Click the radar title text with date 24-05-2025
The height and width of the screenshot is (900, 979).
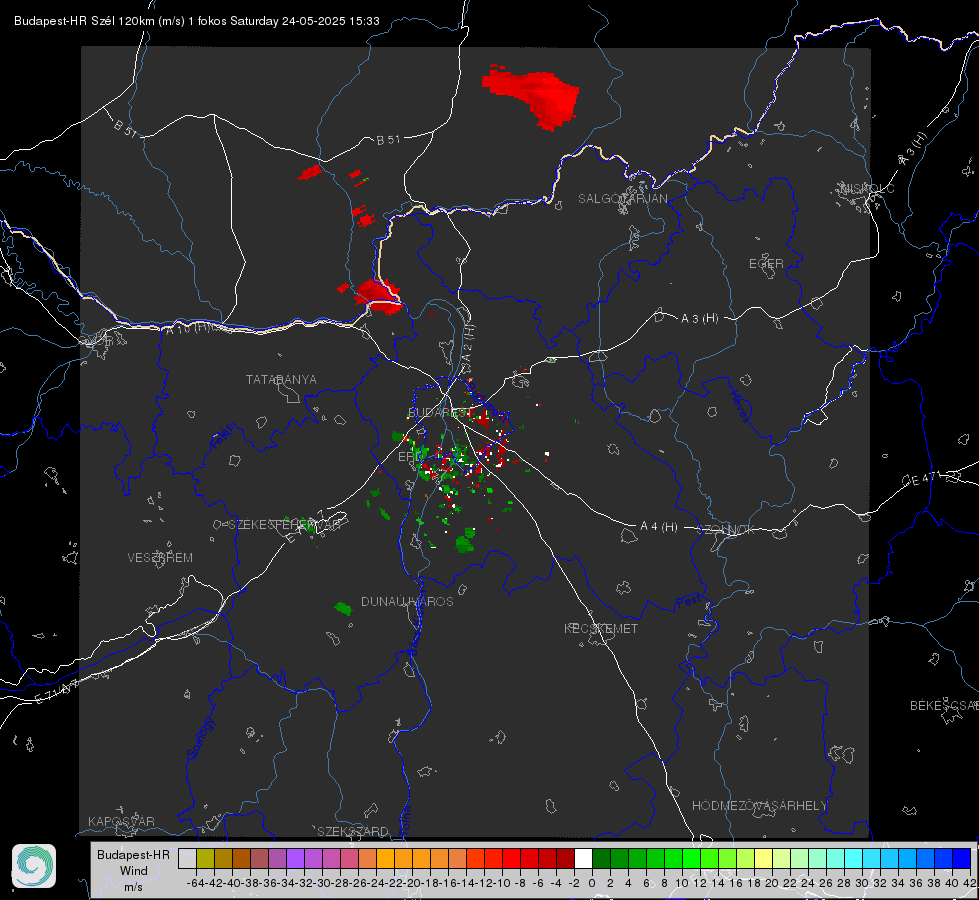197,21
